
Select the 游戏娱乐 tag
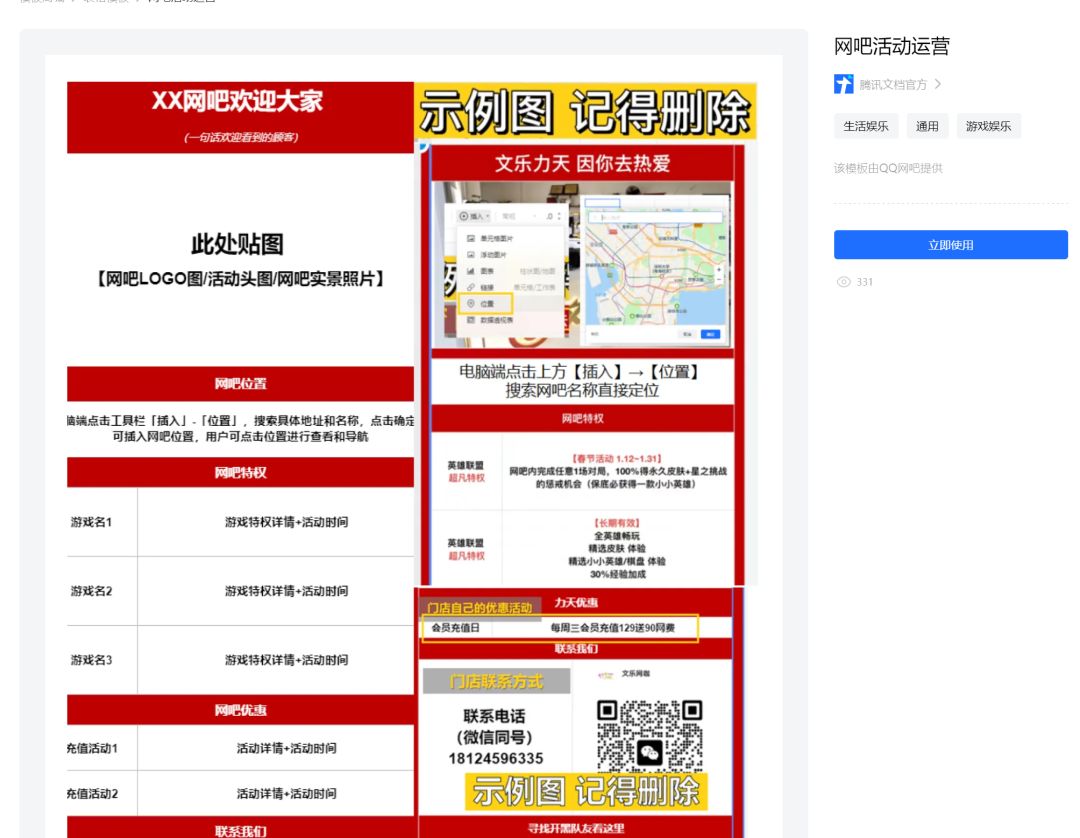coord(988,126)
